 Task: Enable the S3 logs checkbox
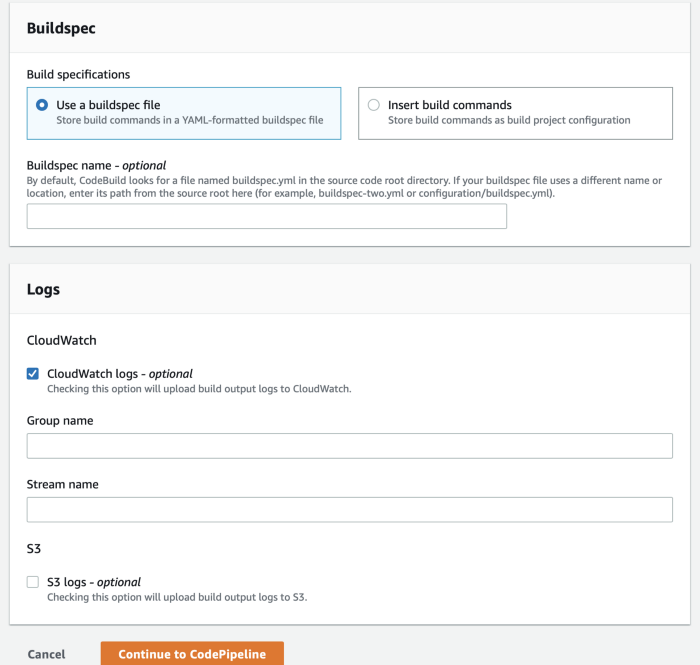pyautogui.click(x=33, y=582)
